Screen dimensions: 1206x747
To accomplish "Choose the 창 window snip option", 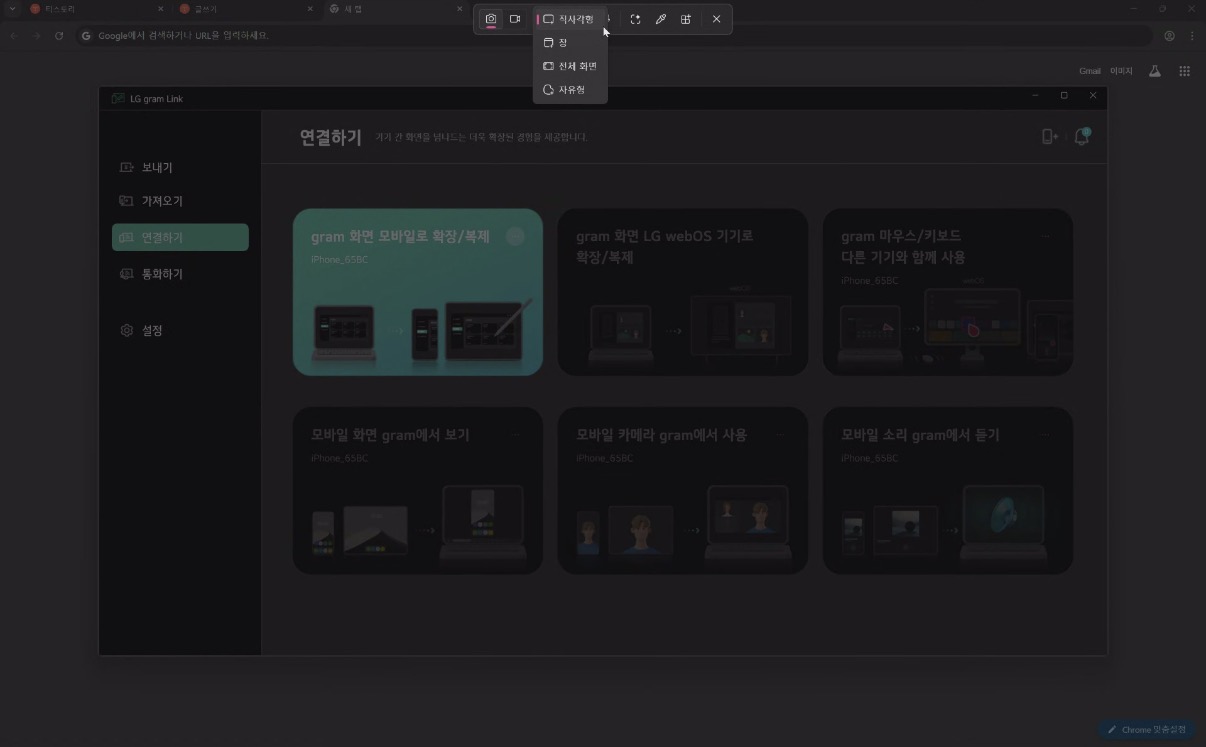I will pyautogui.click(x=570, y=43).
